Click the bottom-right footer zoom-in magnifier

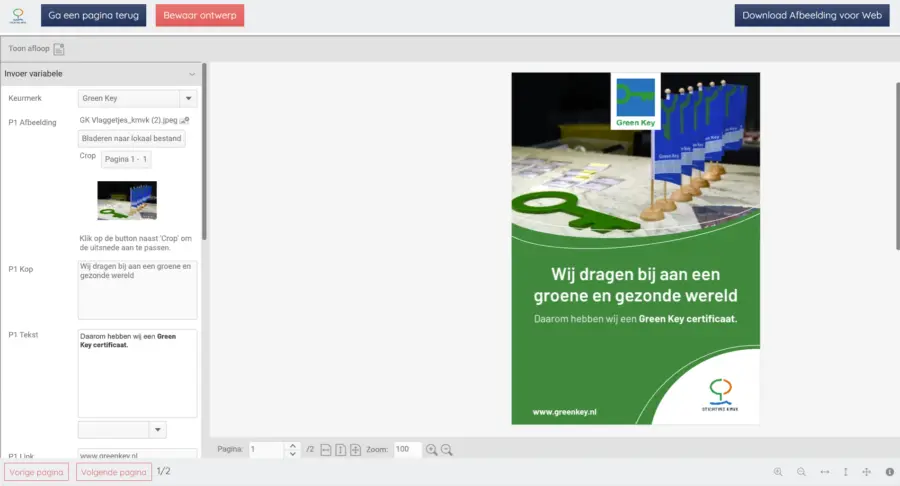(778, 472)
